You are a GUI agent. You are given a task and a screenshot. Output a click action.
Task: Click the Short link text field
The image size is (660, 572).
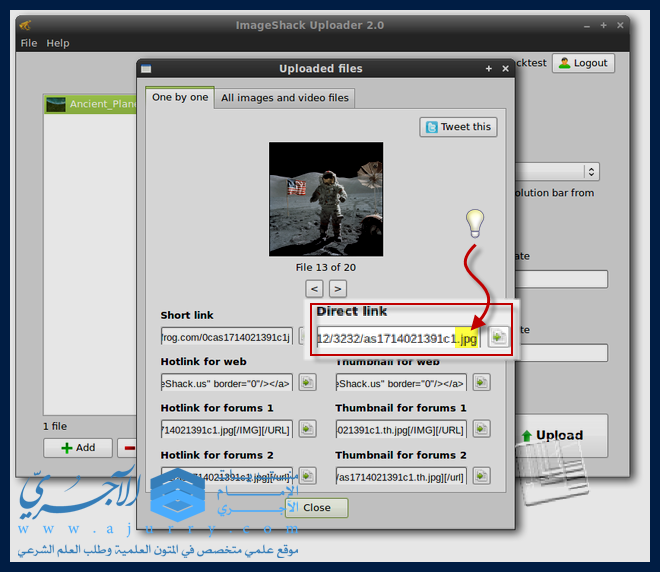[x=226, y=336]
